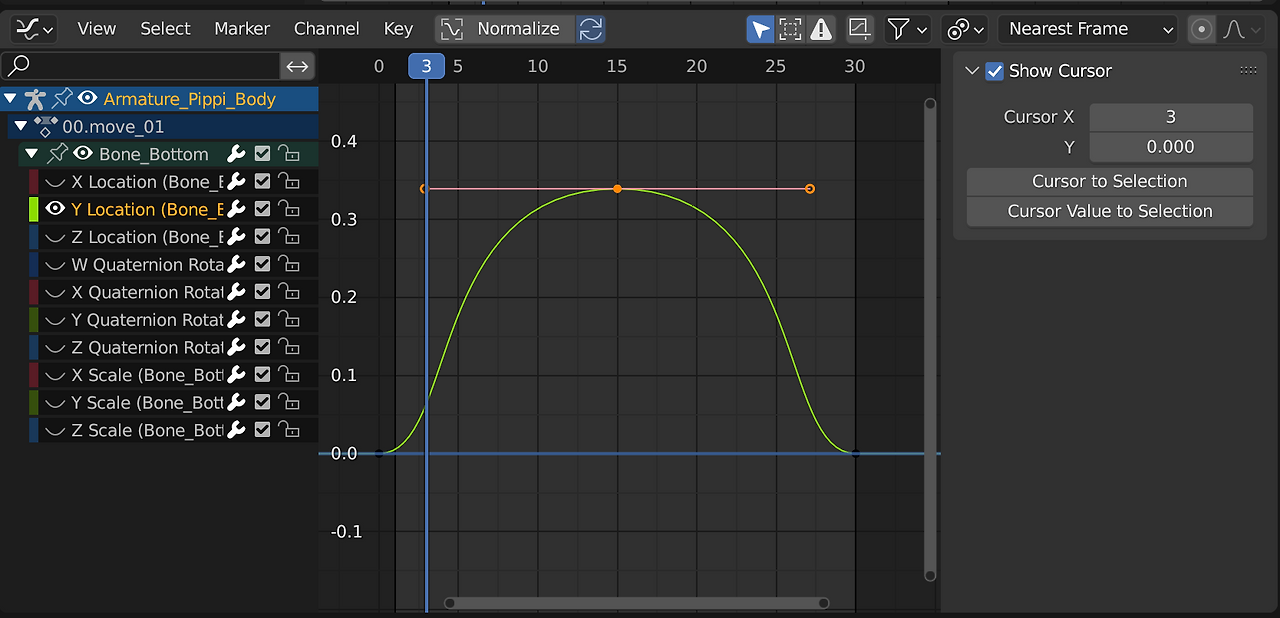Viewport: 1280px width, 618px height.
Task: Open the Key menu
Action: (398, 29)
